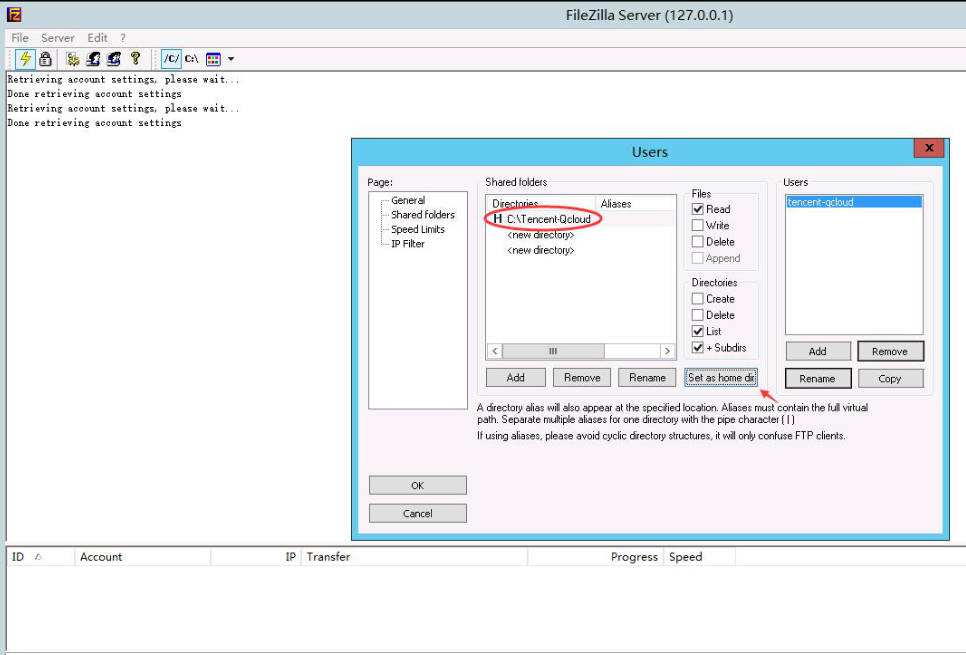Open the Edit menu
The image size is (966, 655).
click(97, 38)
